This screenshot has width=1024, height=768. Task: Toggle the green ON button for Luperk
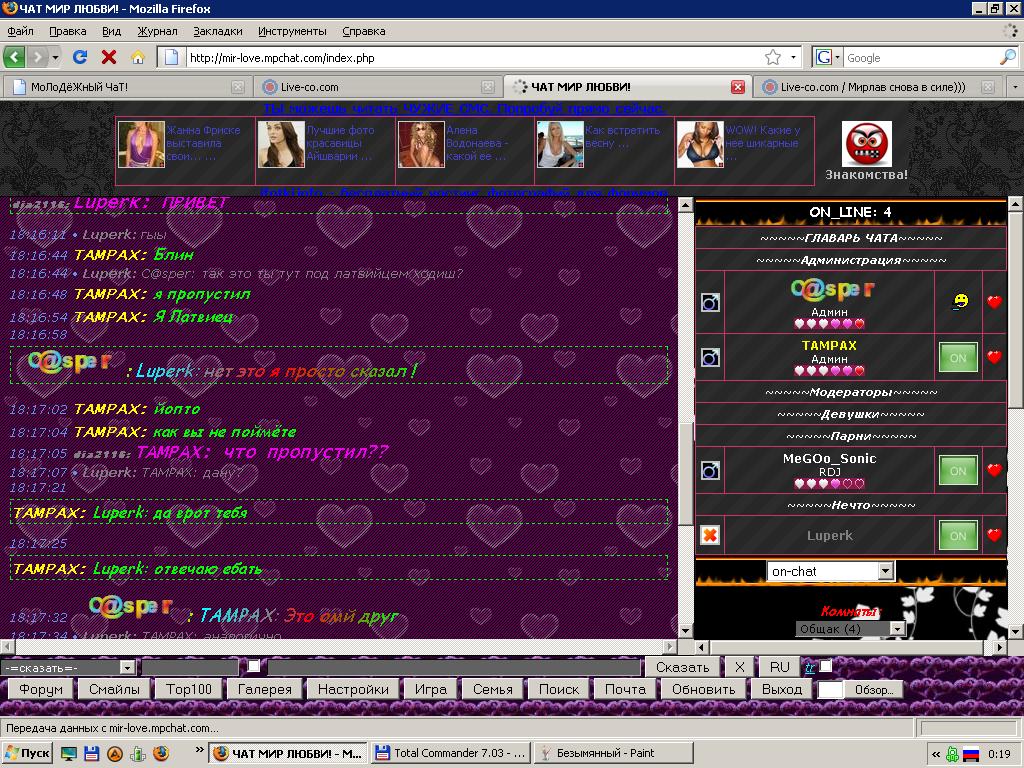click(x=957, y=535)
